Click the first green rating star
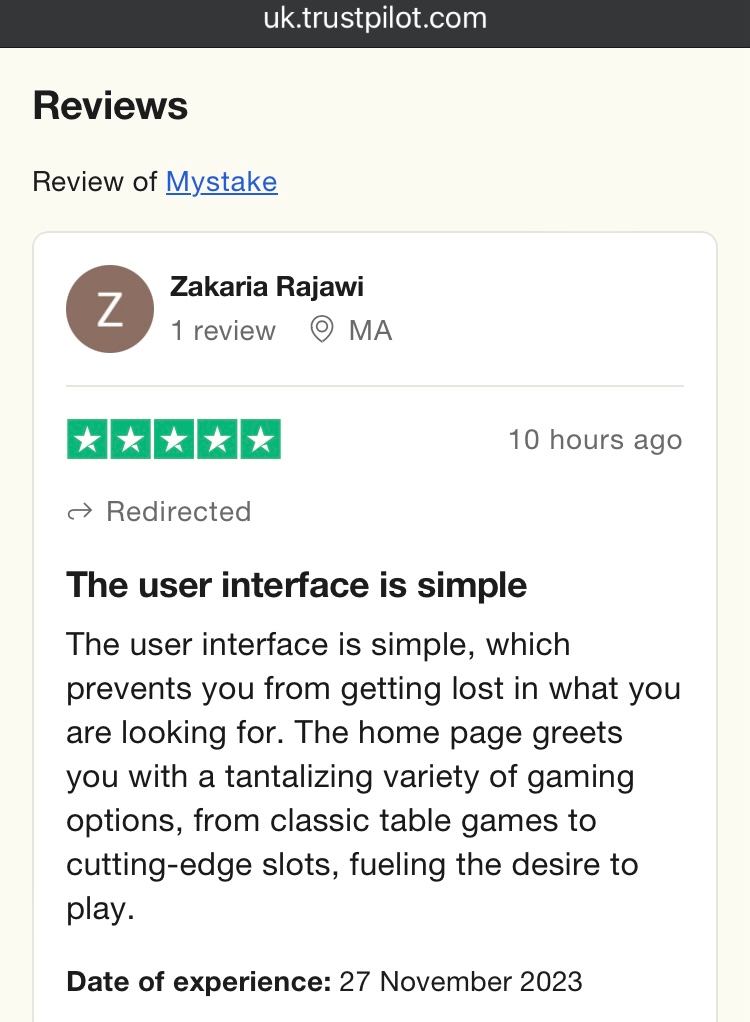Screen dimensions: 750x1022 88,440
